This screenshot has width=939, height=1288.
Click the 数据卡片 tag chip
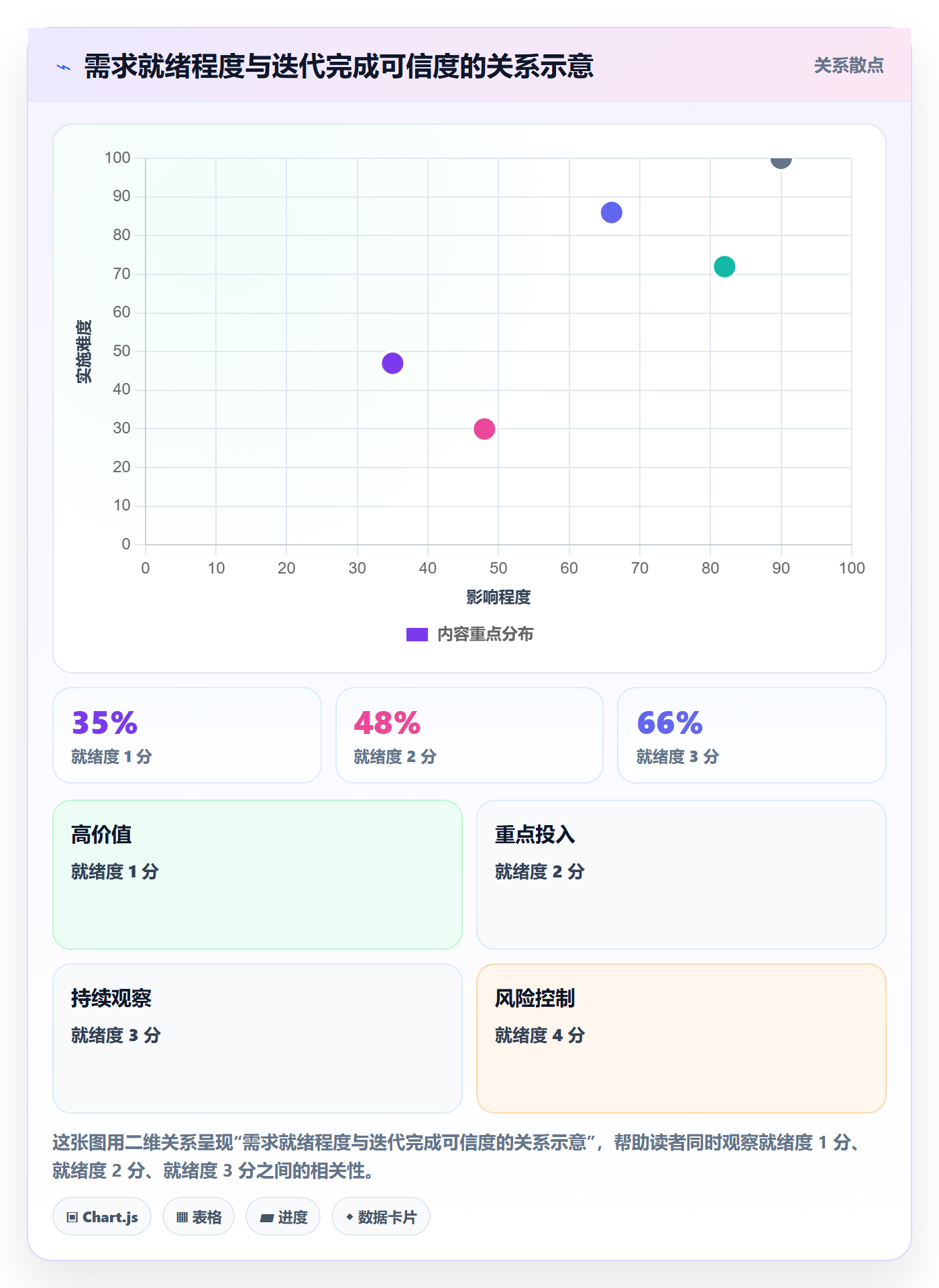click(381, 1217)
